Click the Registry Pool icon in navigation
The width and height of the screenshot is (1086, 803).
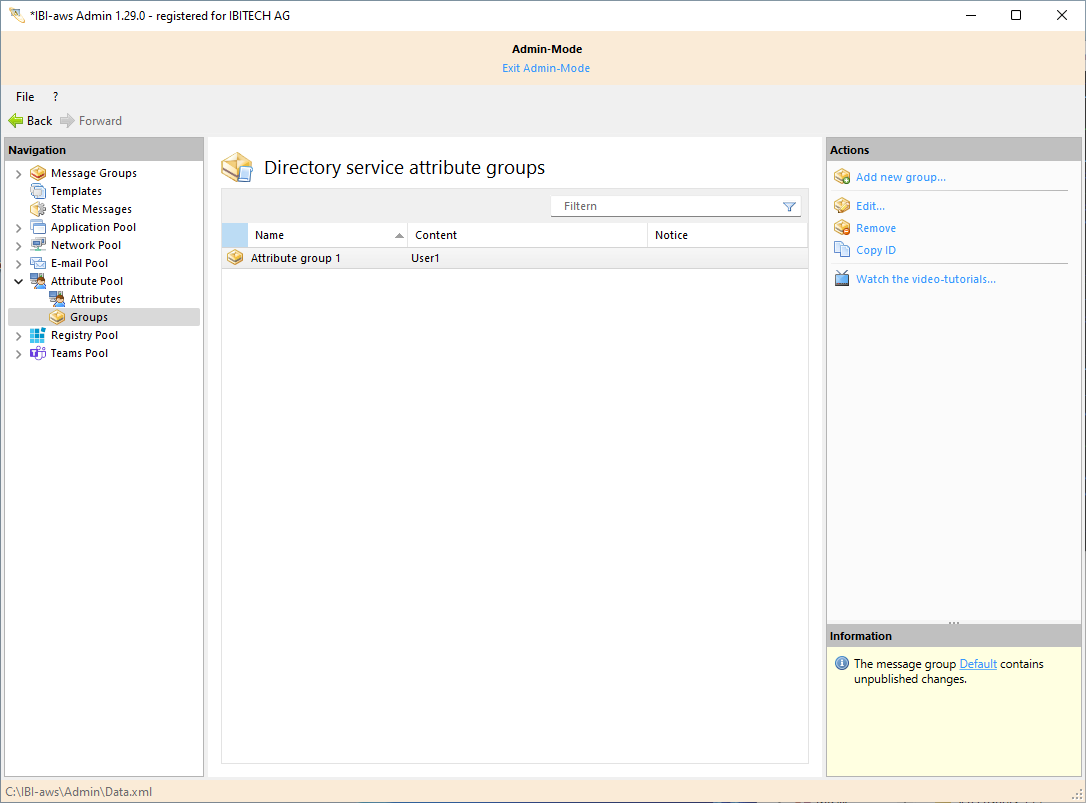pos(38,335)
